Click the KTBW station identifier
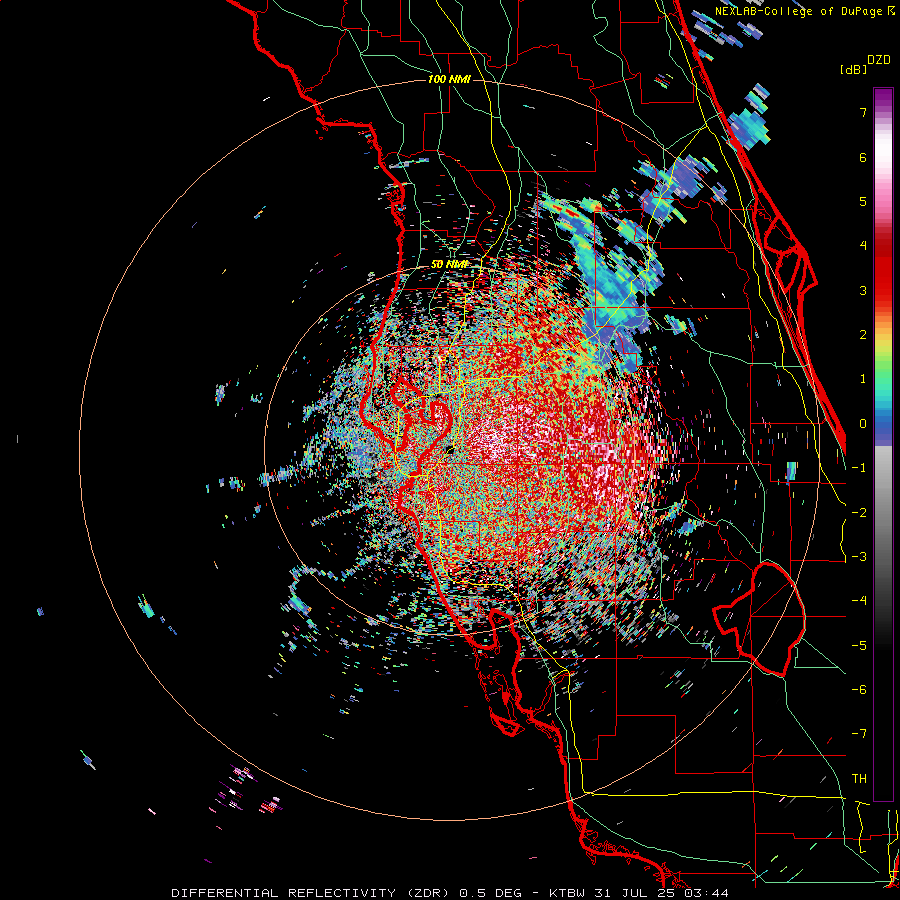The height and width of the screenshot is (900, 900). tap(569, 893)
